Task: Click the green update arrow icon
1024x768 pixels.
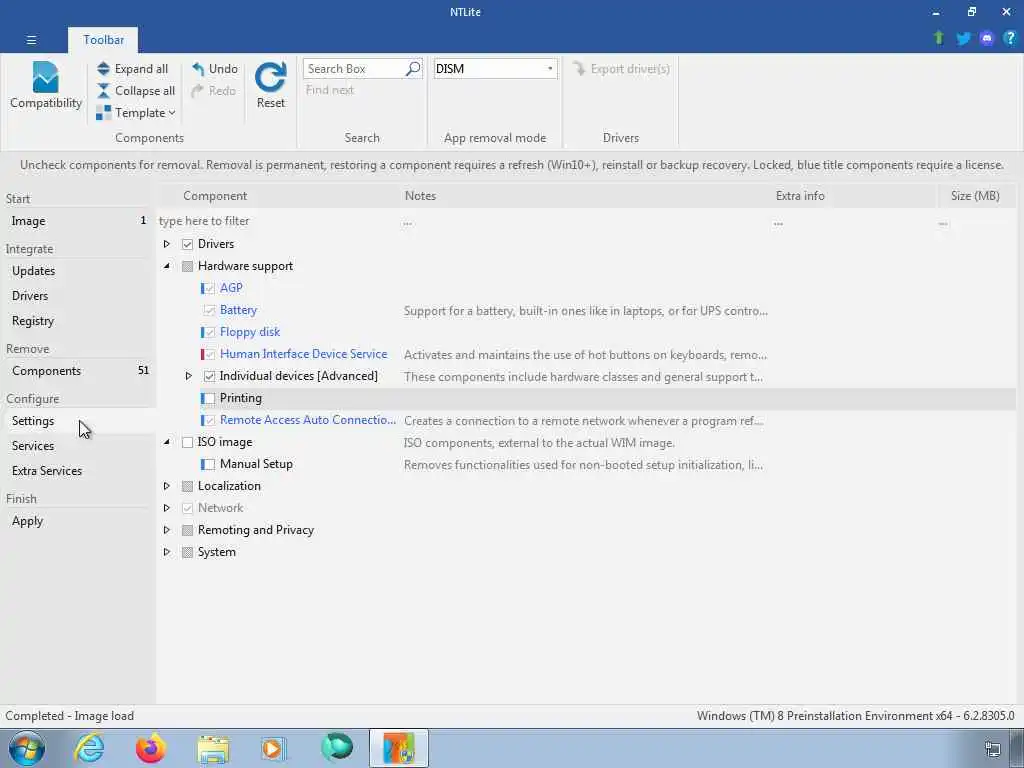Action: tap(938, 38)
